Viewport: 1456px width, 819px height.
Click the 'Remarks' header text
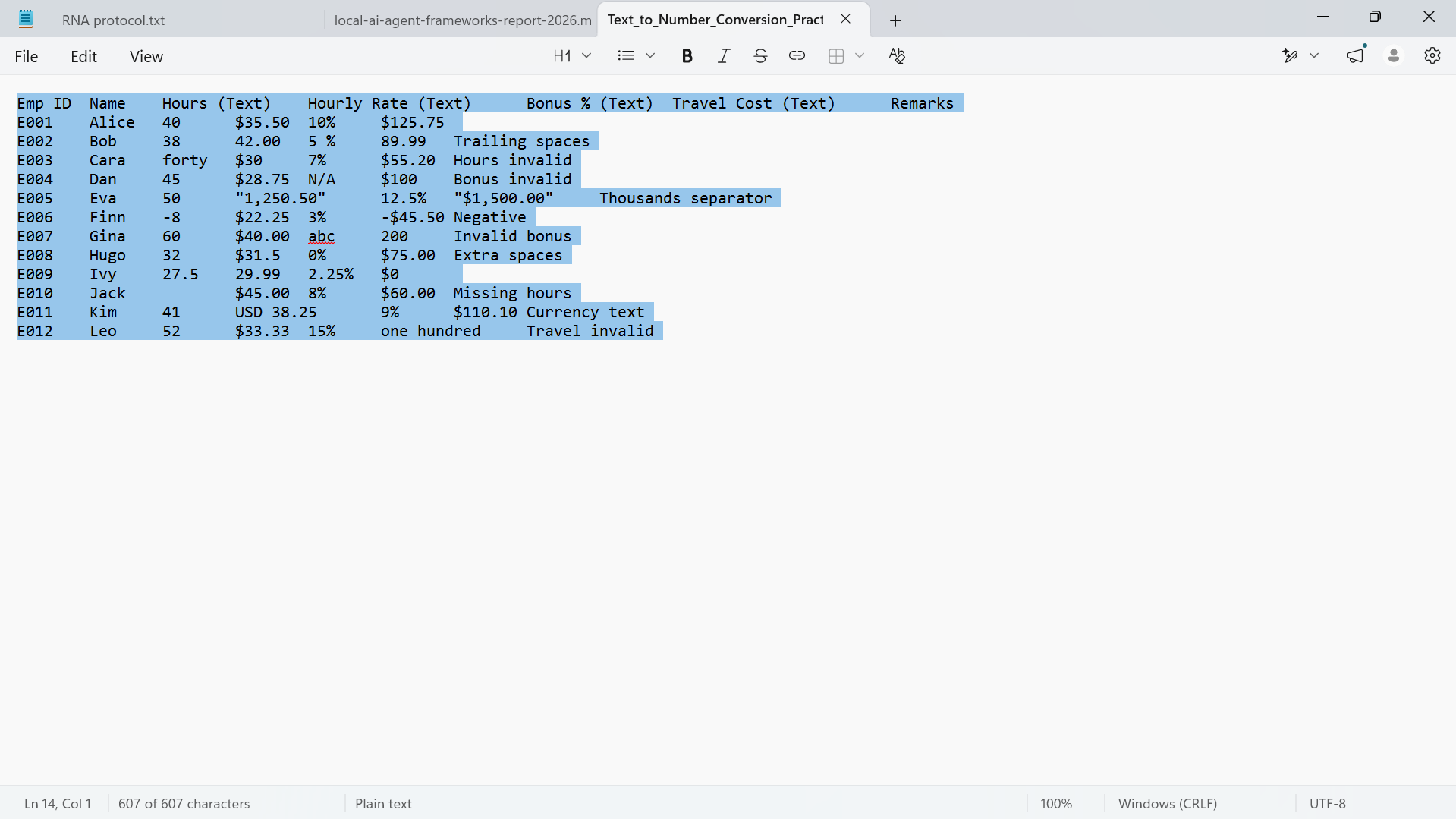[922, 103]
